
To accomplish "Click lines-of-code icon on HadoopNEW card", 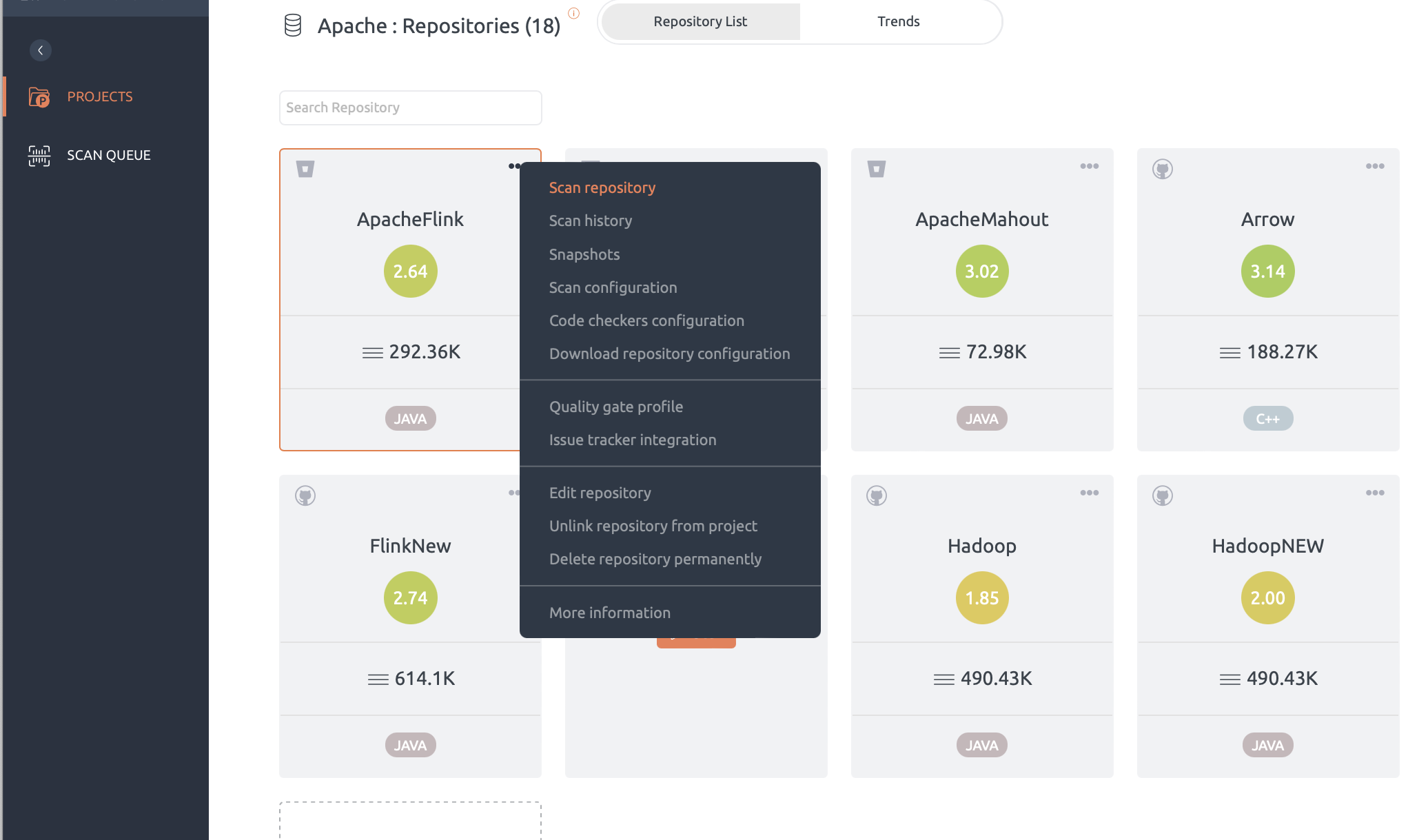I will pyautogui.click(x=1230, y=679).
